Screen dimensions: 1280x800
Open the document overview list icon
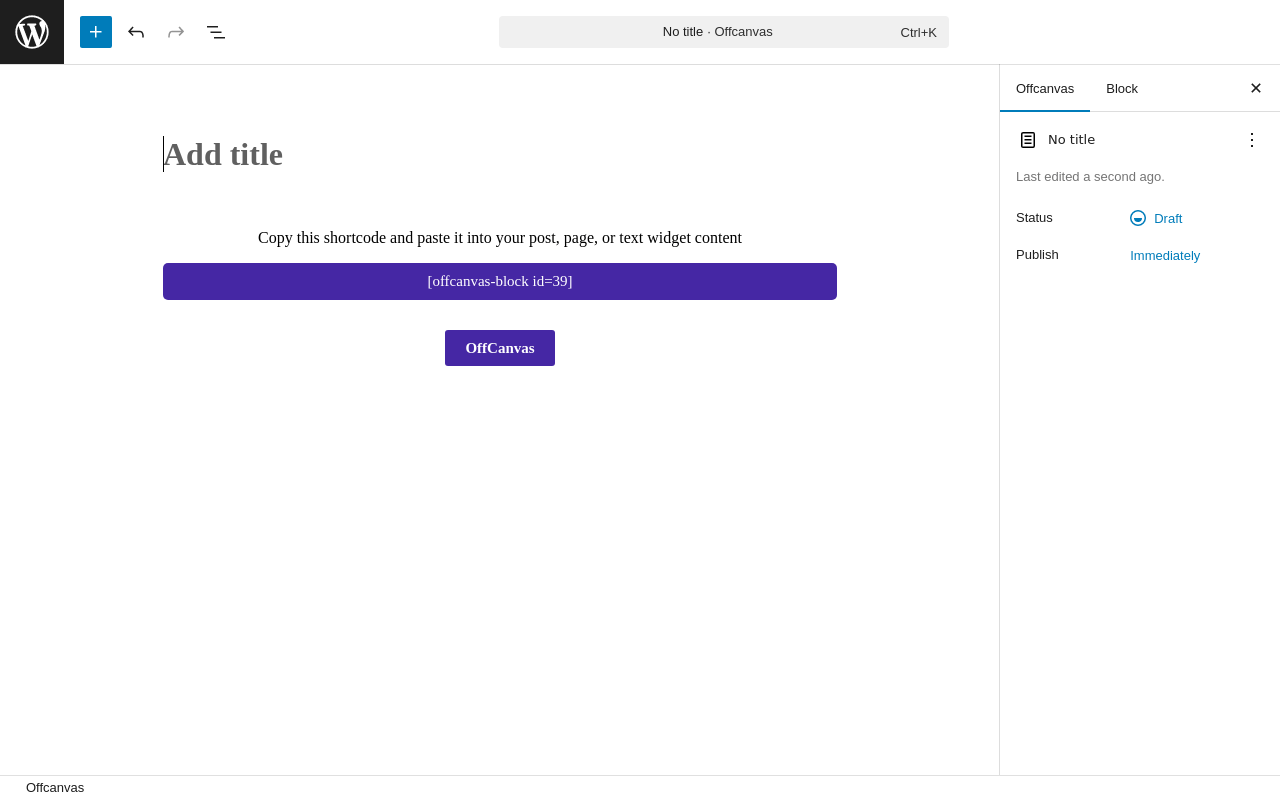coord(216,32)
